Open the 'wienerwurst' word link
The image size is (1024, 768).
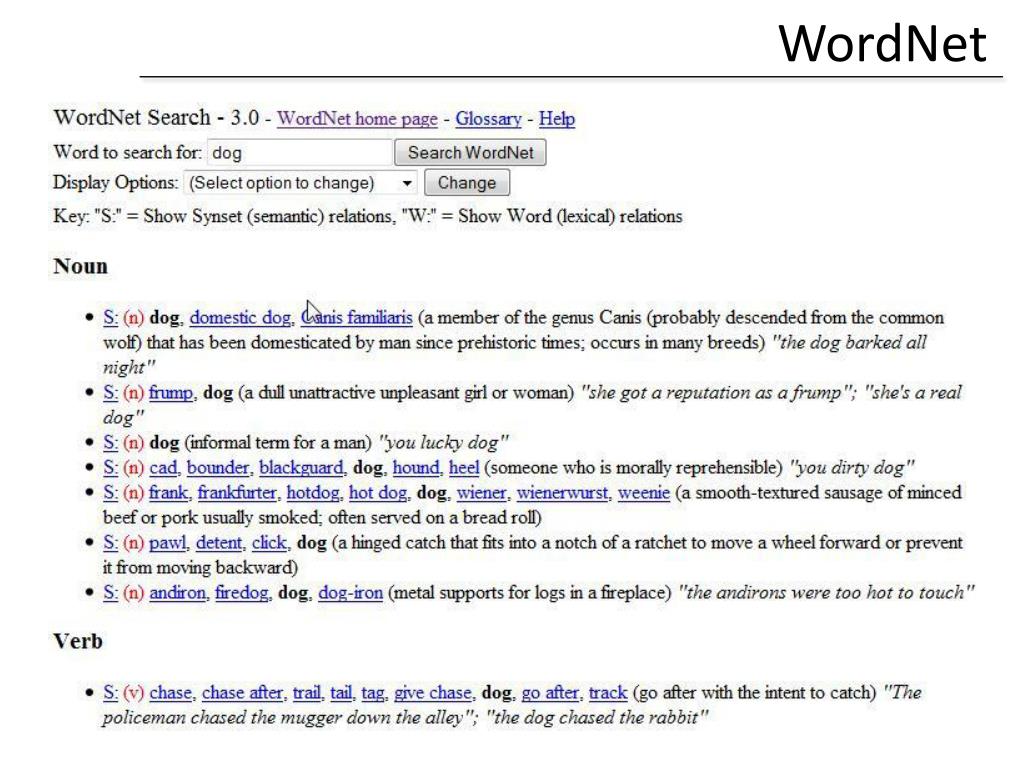coord(562,493)
